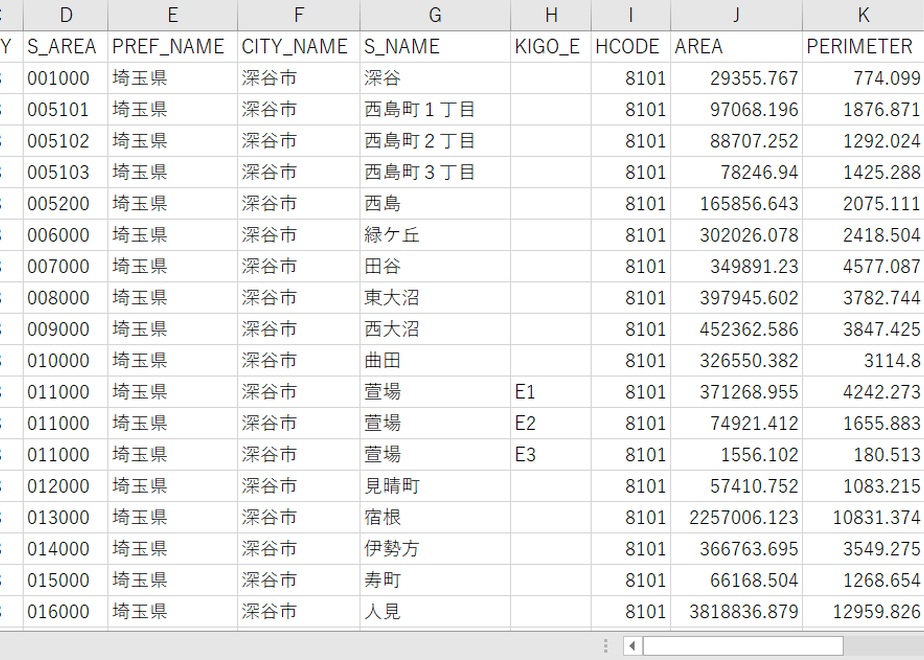Select column G header

(435, 15)
